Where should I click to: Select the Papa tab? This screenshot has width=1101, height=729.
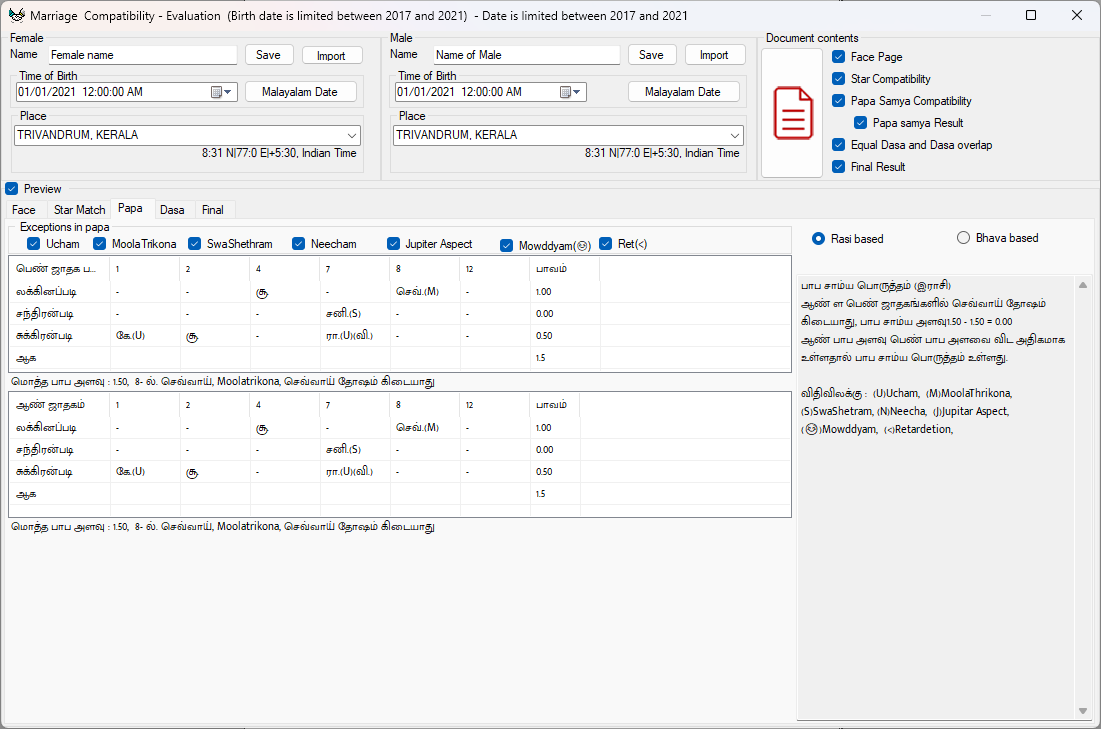(x=130, y=209)
